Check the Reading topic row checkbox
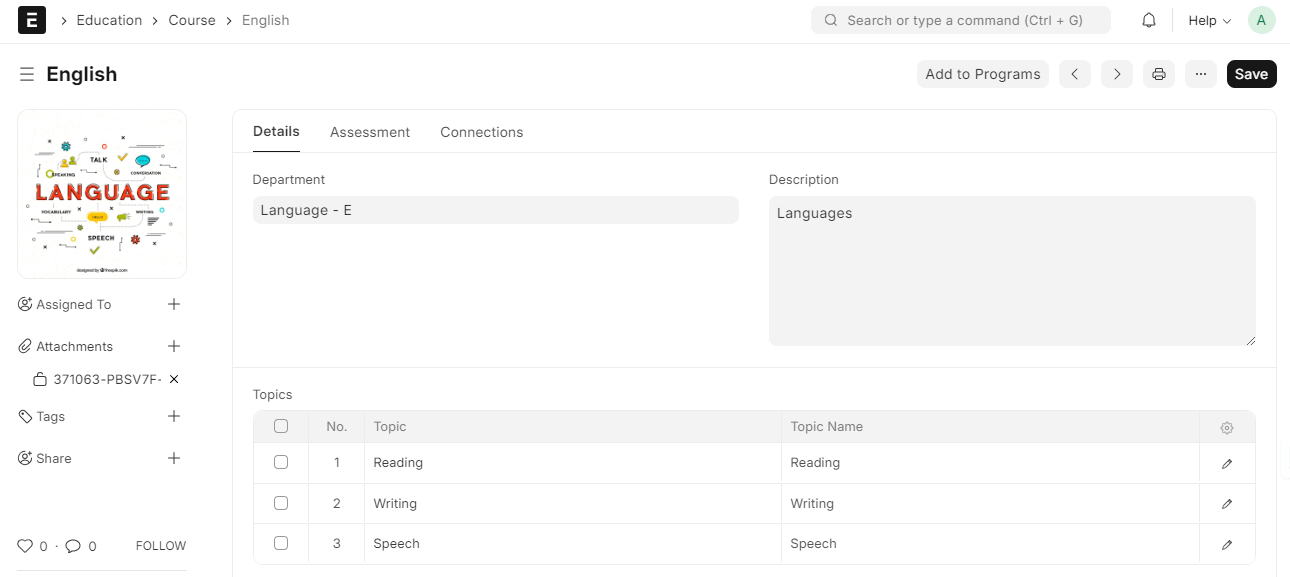The width and height of the screenshot is (1290, 577). tap(281, 462)
